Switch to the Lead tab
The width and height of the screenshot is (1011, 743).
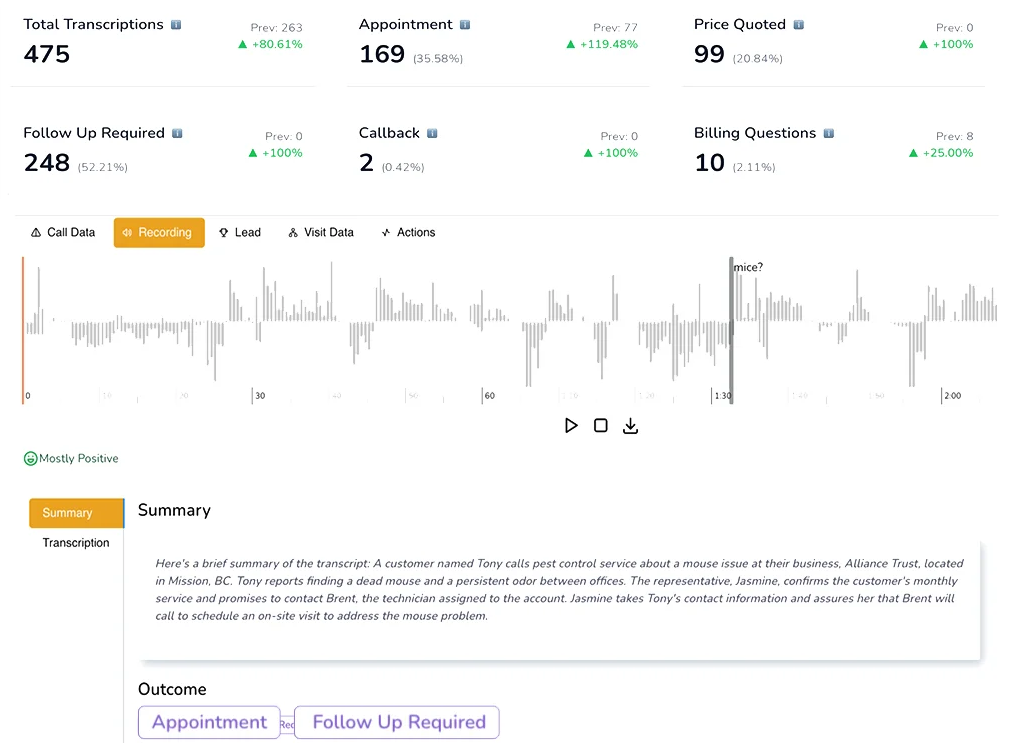(240, 232)
